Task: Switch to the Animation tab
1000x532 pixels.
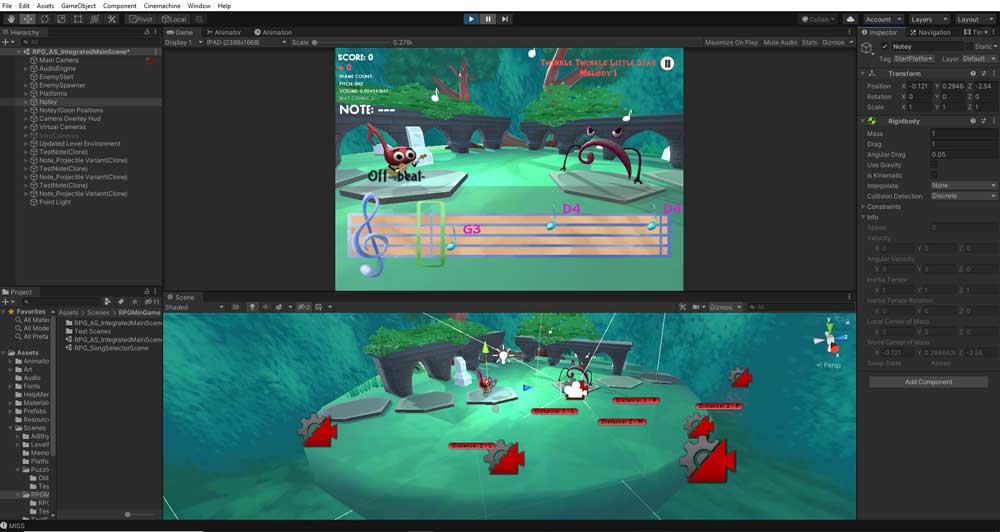Action: (273, 32)
